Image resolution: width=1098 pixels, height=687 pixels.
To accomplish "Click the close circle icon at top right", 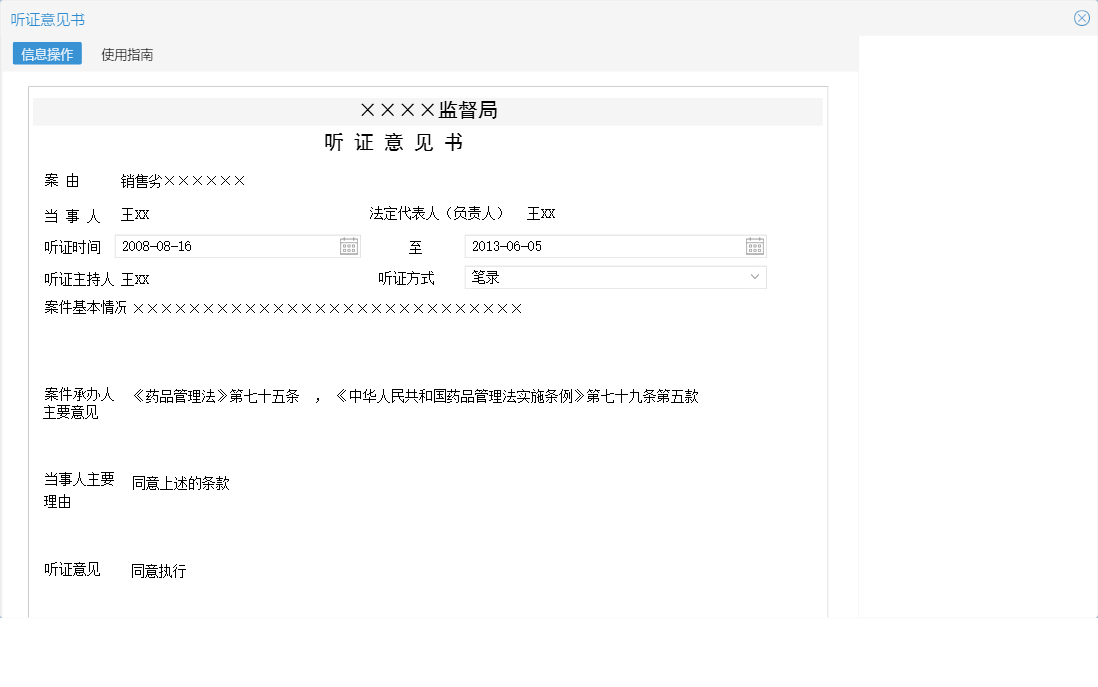I will [x=1081, y=17].
